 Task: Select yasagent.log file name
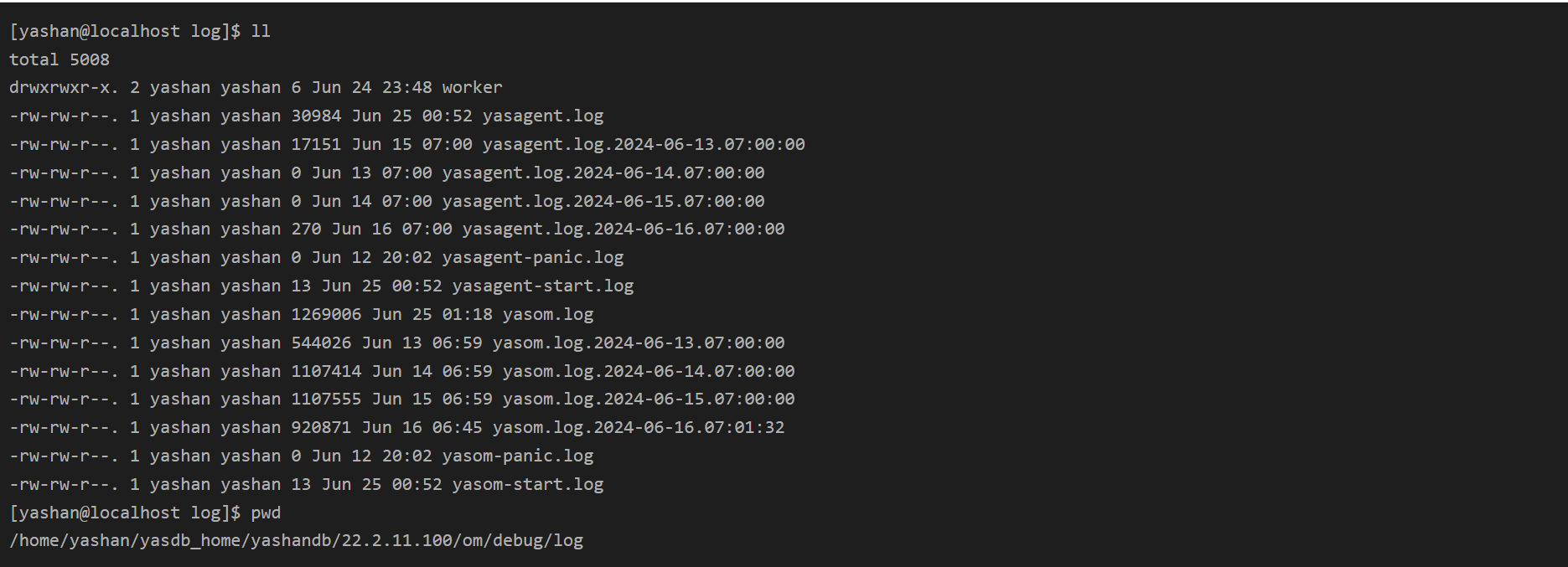click(542, 116)
